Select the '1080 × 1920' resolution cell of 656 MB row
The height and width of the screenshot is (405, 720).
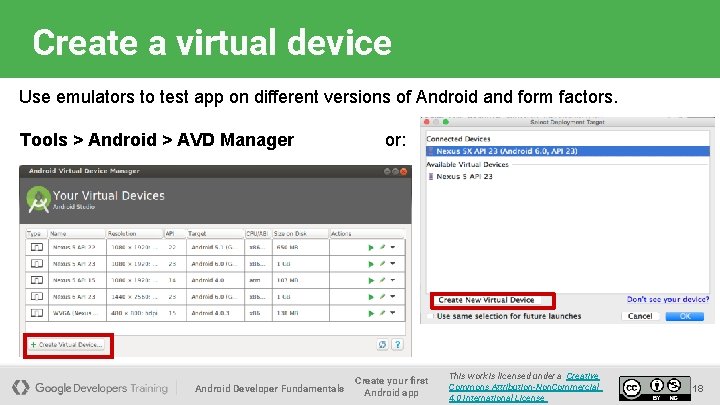click(135, 248)
